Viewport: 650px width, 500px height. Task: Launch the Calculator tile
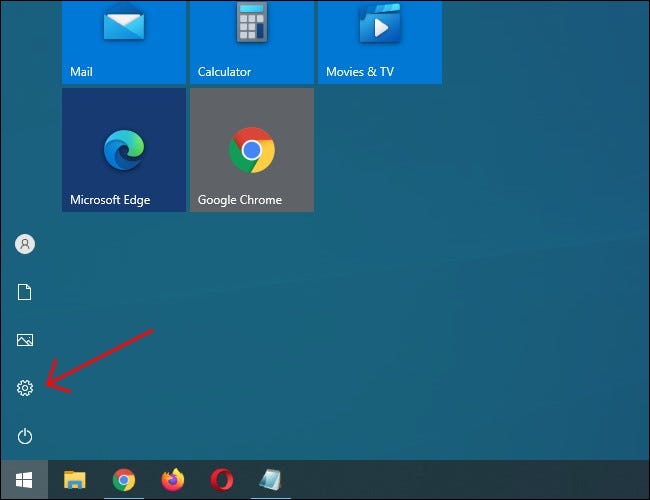click(x=252, y=42)
